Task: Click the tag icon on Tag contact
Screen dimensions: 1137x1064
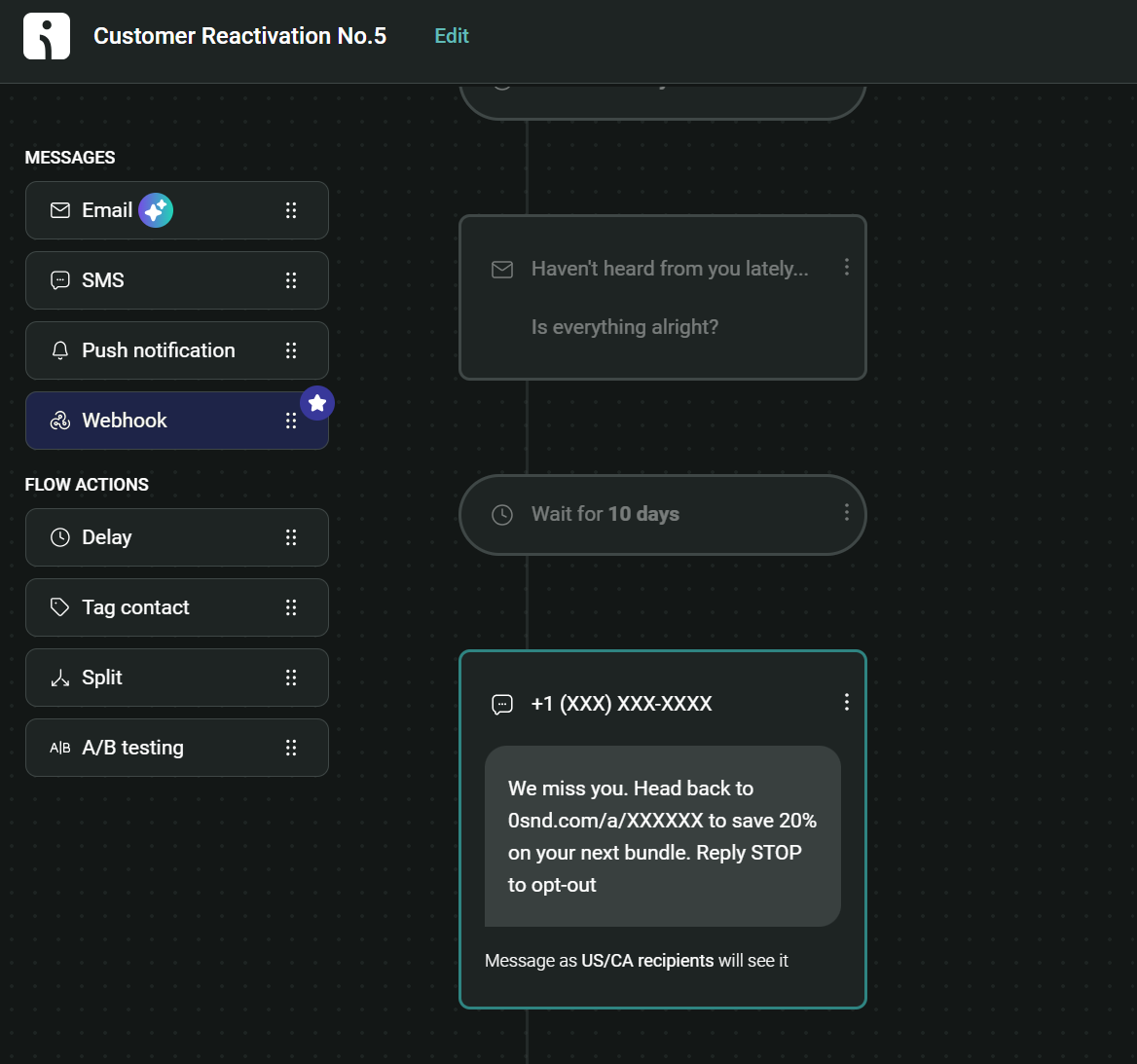Action: coord(60,607)
